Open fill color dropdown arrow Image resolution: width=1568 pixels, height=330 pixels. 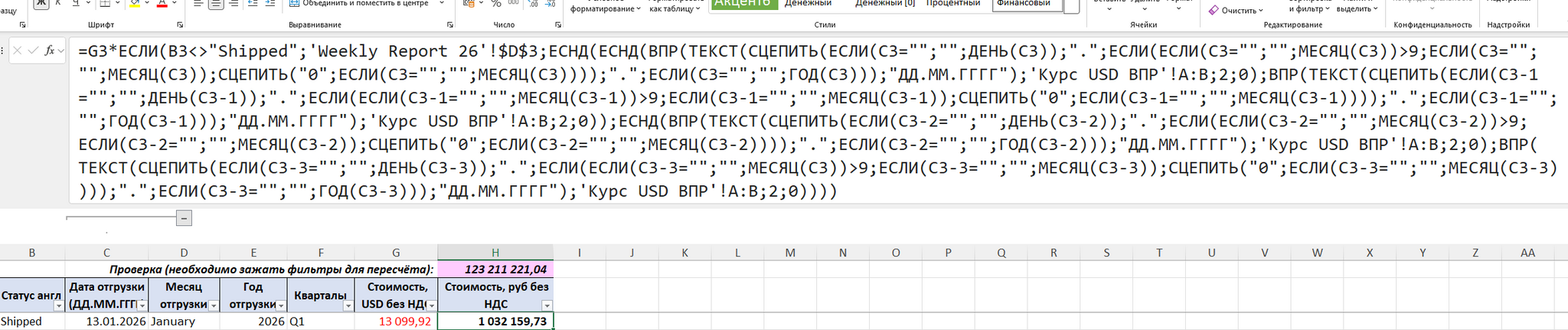[x=148, y=3]
